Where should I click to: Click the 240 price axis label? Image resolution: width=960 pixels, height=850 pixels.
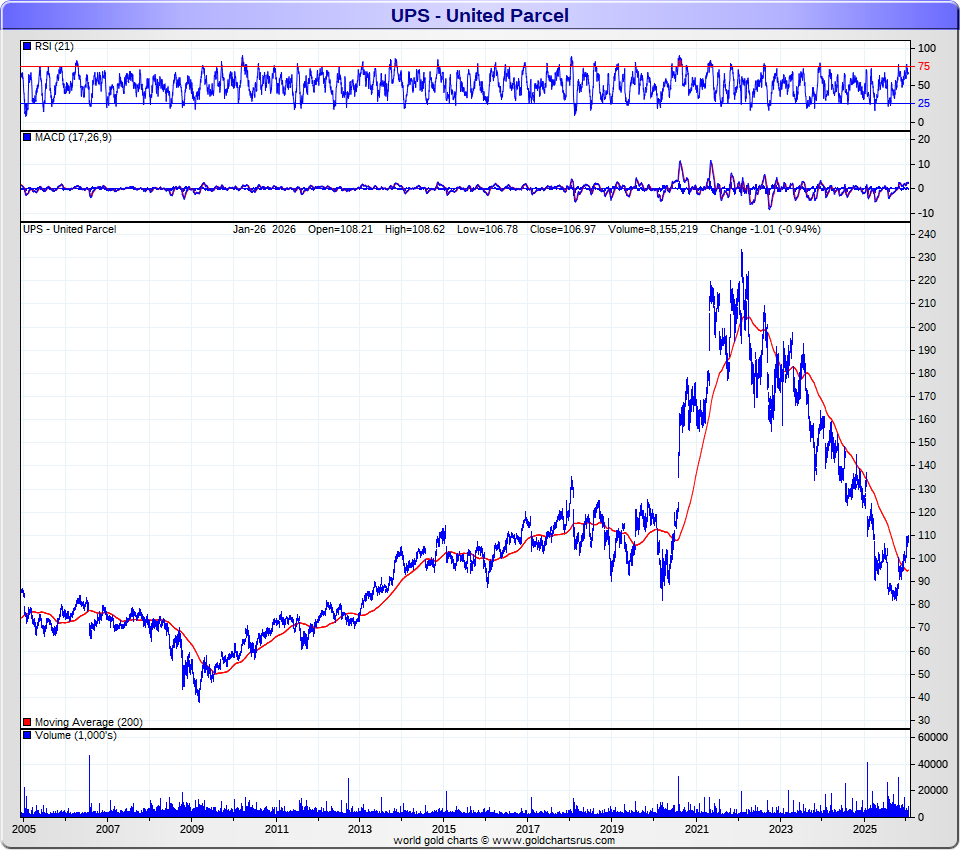(927, 235)
